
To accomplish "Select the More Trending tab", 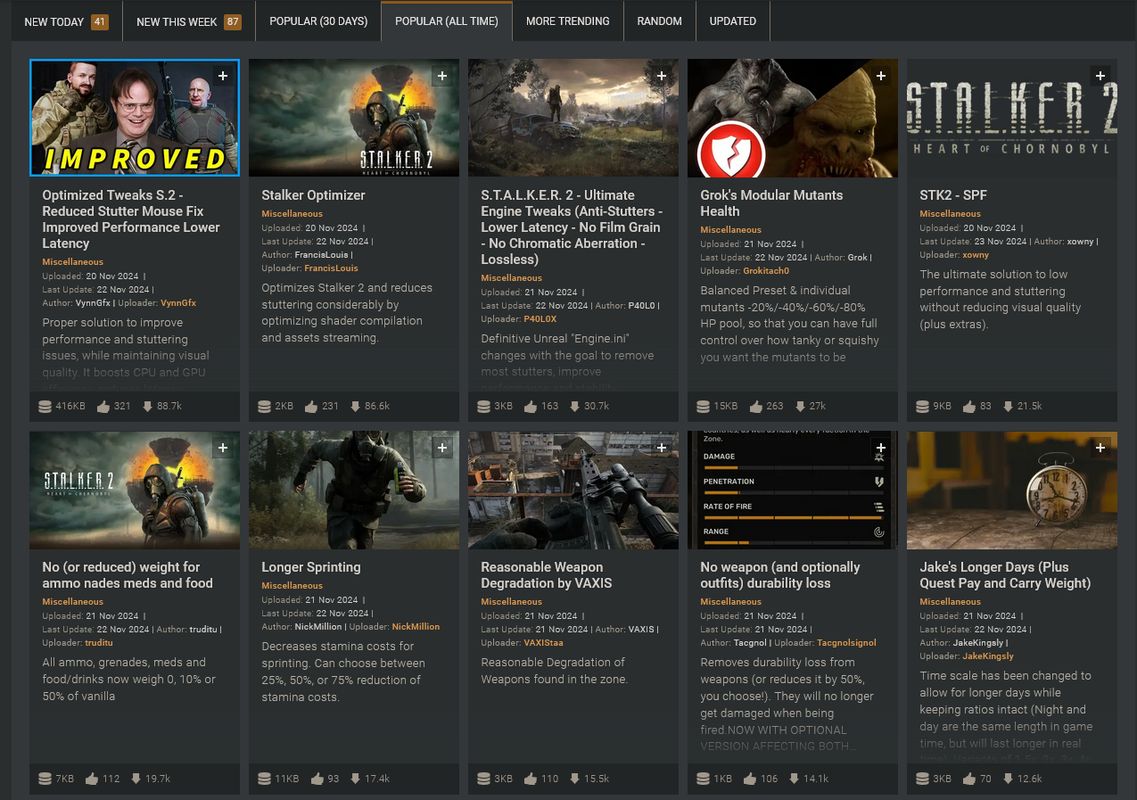I will [567, 21].
